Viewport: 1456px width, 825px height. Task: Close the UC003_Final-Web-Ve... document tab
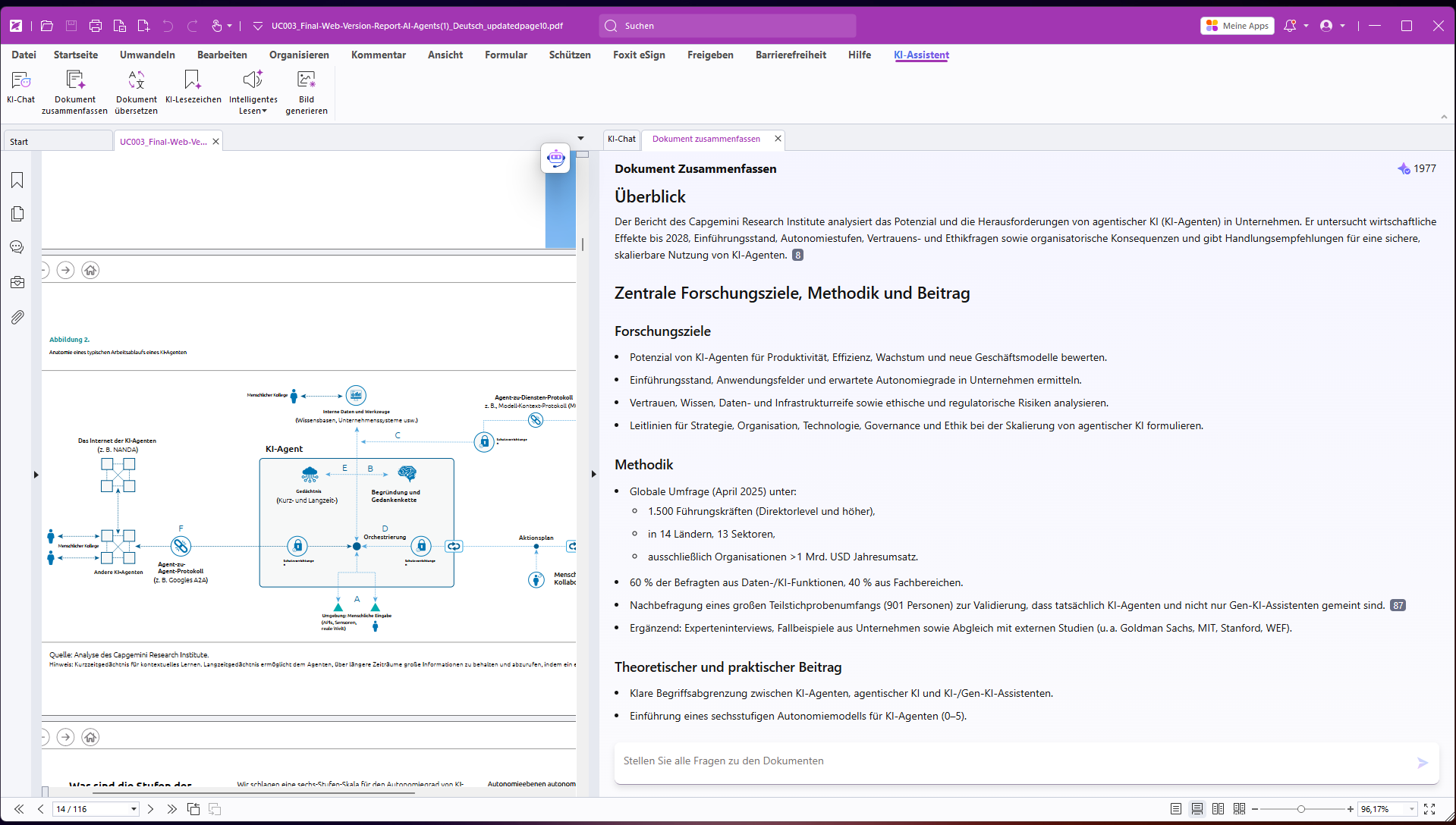pyautogui.click(x=215, y=142)
